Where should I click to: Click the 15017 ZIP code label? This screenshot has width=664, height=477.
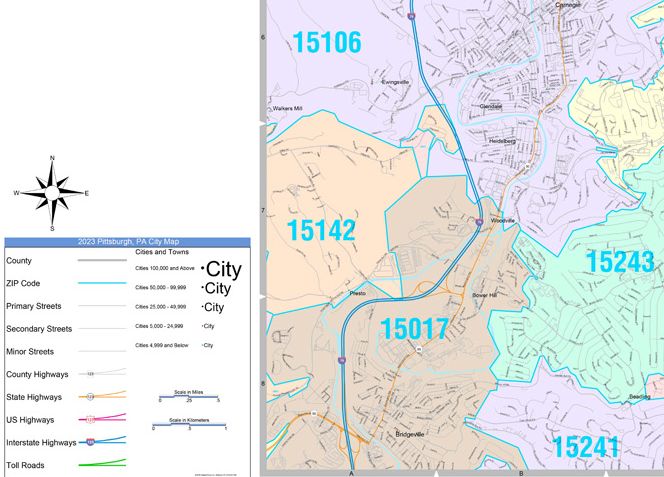tap(414, 327)
